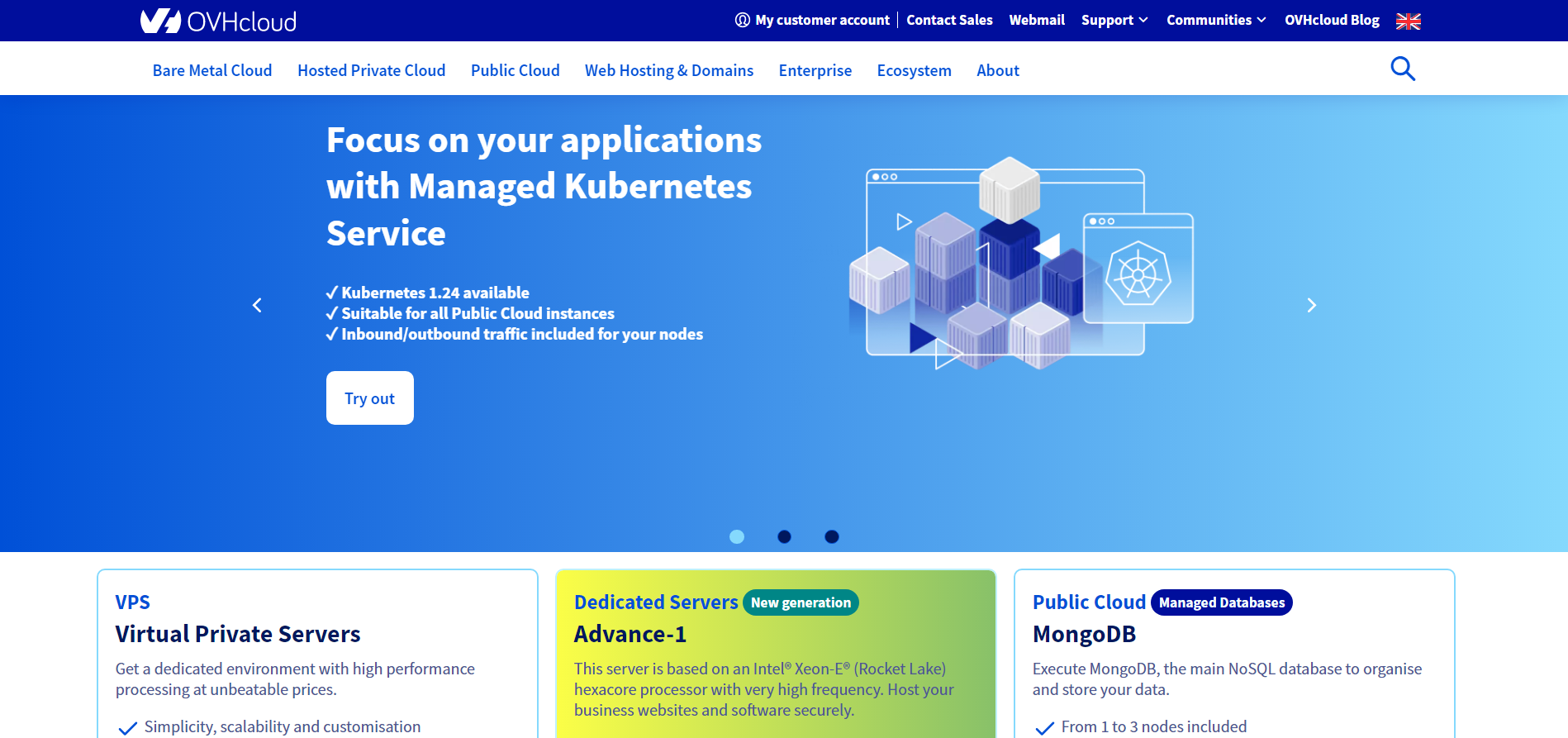Click checkmark beside 'From 1 to 3 nodes'
1568x738 pixels.
point(1044,728)
